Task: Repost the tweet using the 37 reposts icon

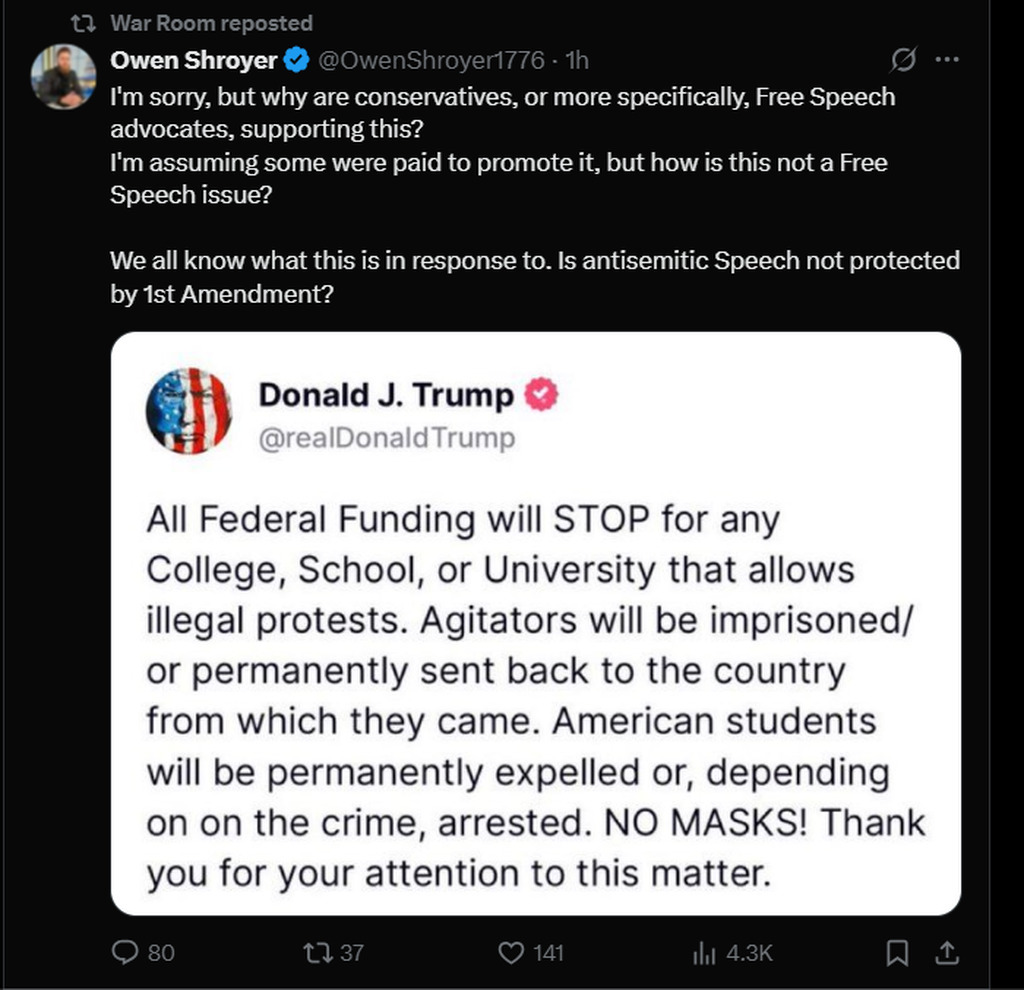Action: [315, 953]
